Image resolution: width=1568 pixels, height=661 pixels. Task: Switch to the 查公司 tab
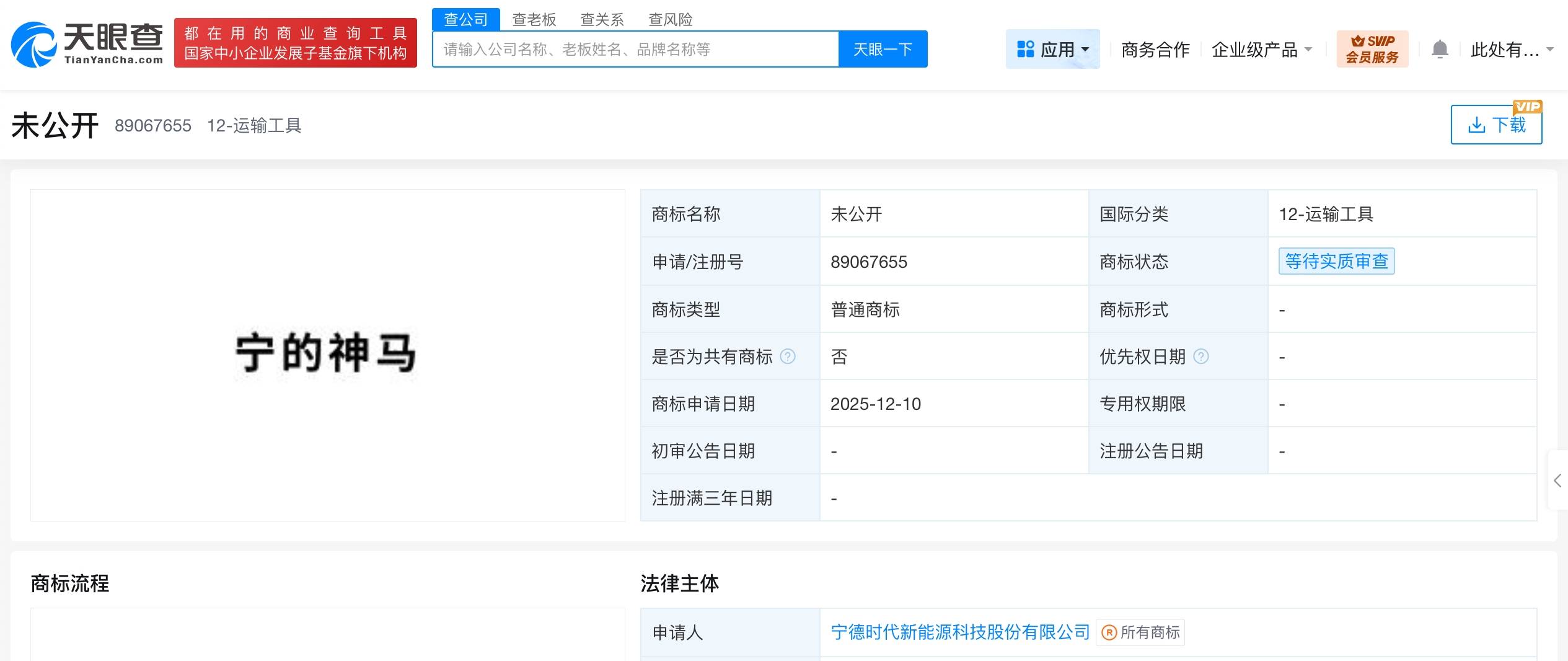tap(465, 20)
